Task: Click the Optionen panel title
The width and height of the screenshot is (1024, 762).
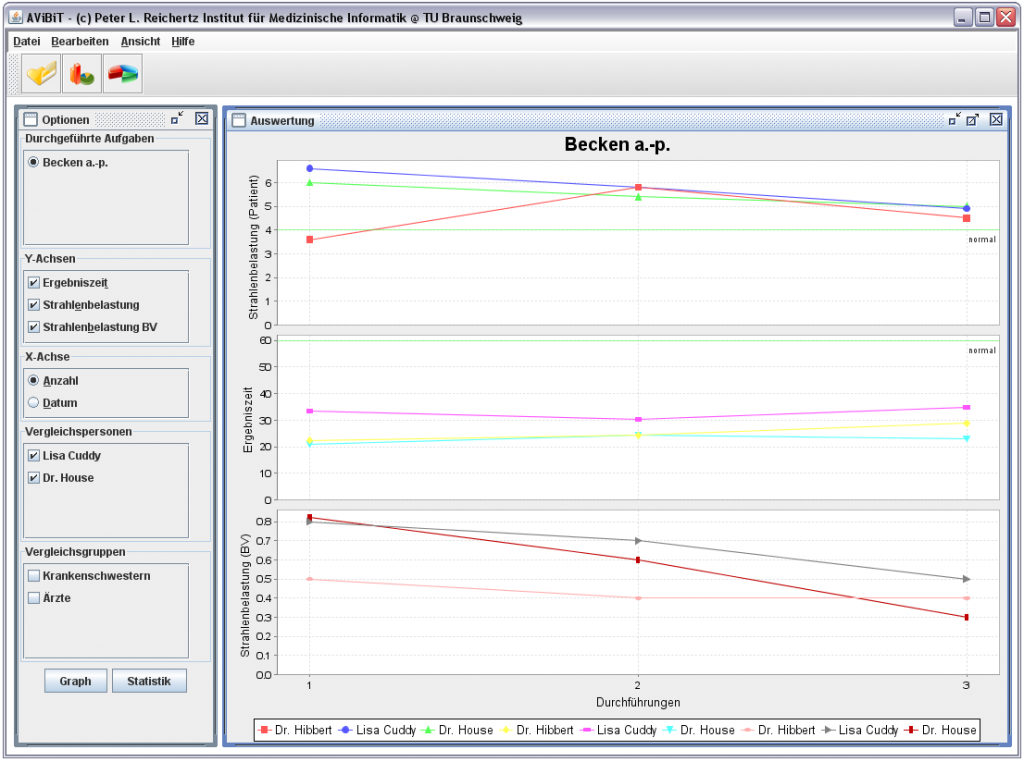Action: [65, 120]
